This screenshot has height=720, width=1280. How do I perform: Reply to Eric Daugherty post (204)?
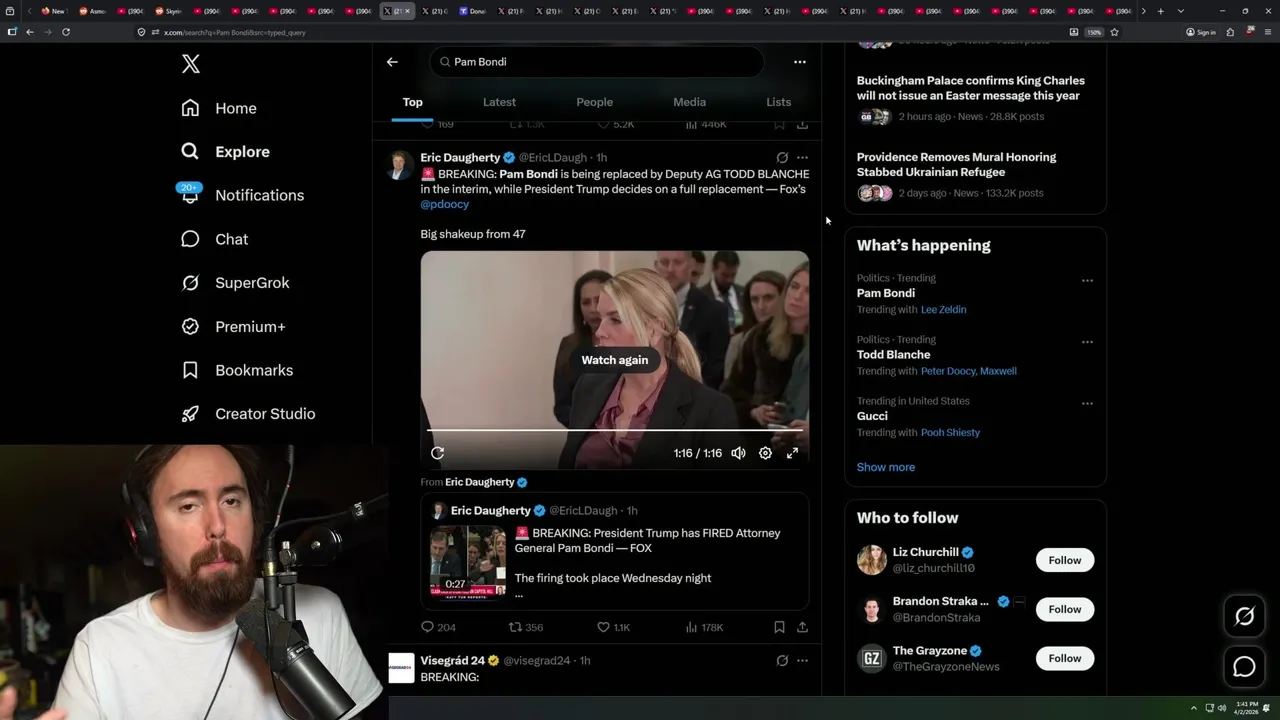438,627
